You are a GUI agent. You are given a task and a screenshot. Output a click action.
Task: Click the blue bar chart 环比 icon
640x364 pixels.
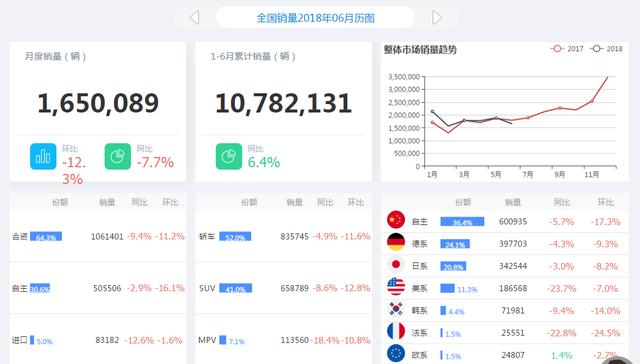pyautogui.click(x=43, y=156)
